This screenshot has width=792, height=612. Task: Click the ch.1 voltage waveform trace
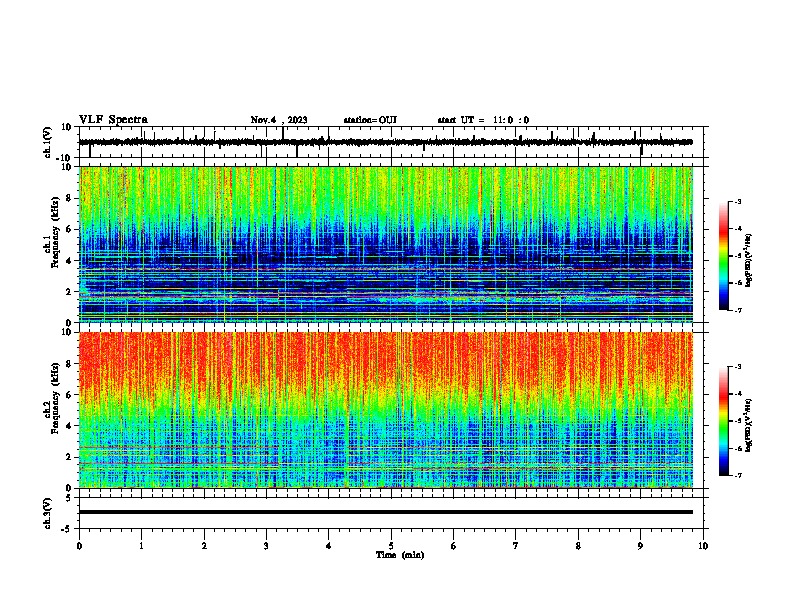click(386, 142)
